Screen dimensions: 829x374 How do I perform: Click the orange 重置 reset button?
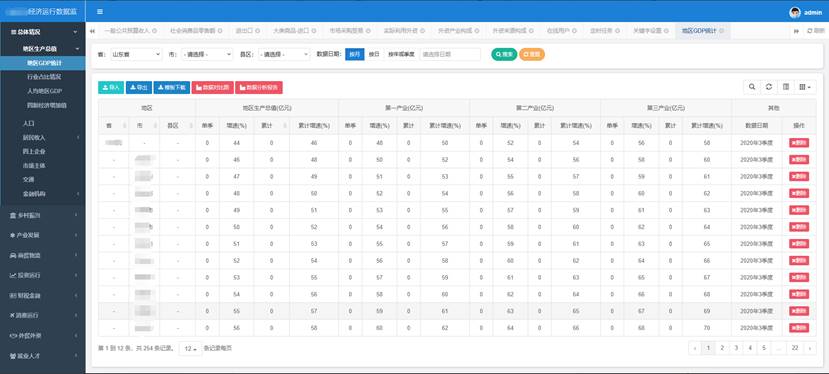click(x=532, y=54)
